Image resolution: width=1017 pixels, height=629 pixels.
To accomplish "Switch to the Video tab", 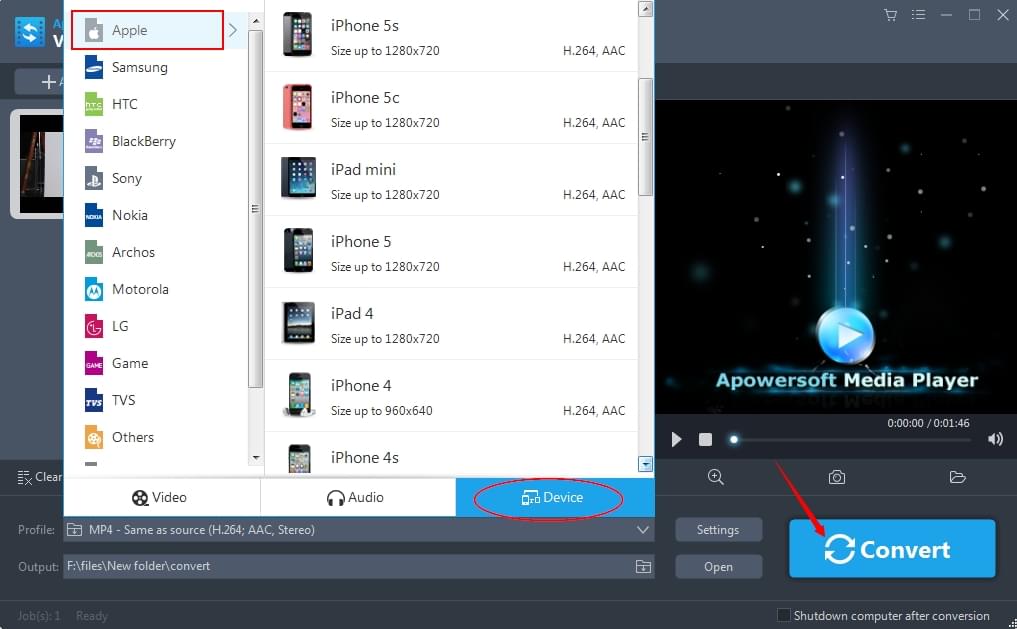I will pyautogui.click(x=160, y=497).
